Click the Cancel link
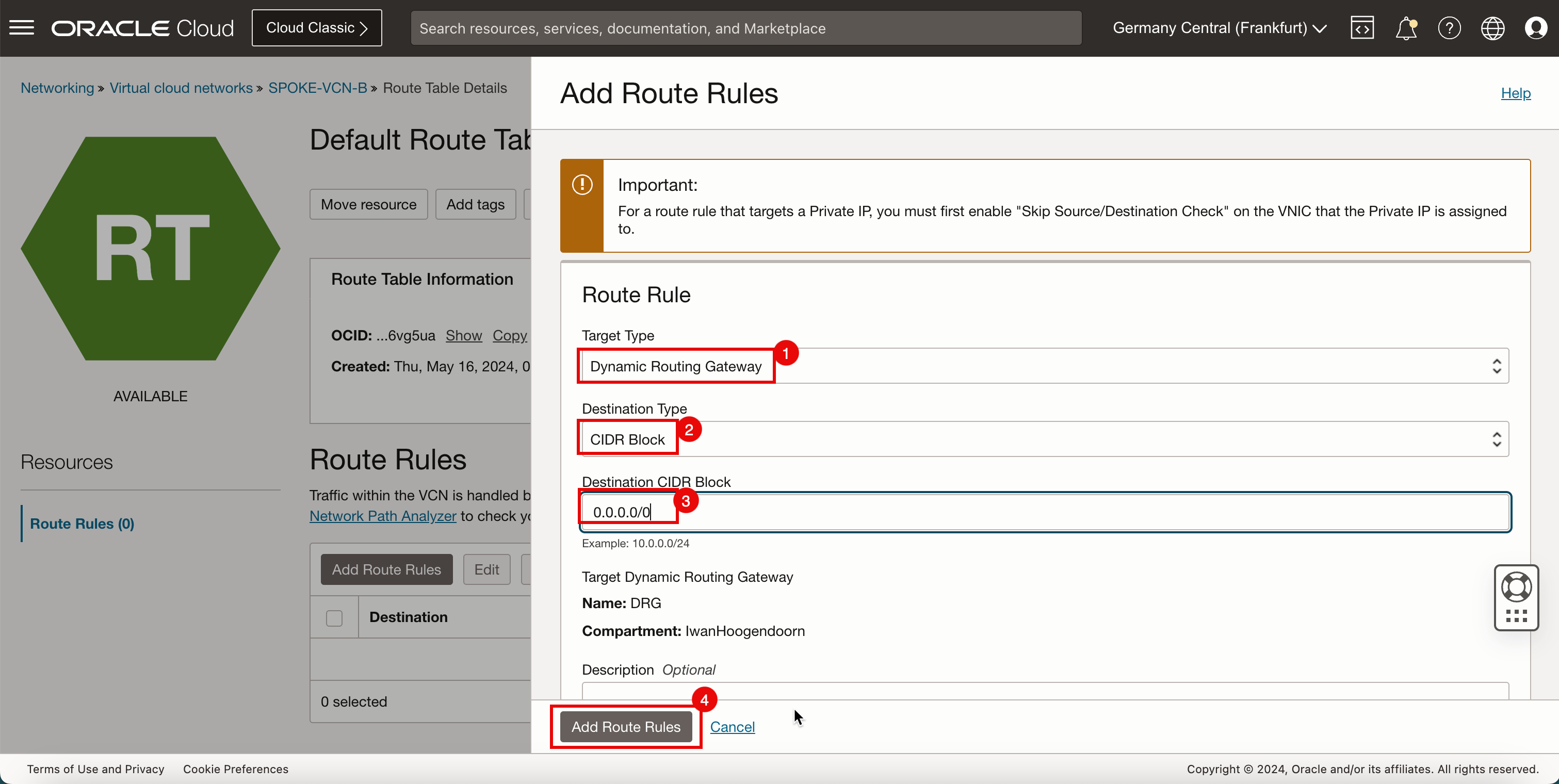 tap(733, 727)
